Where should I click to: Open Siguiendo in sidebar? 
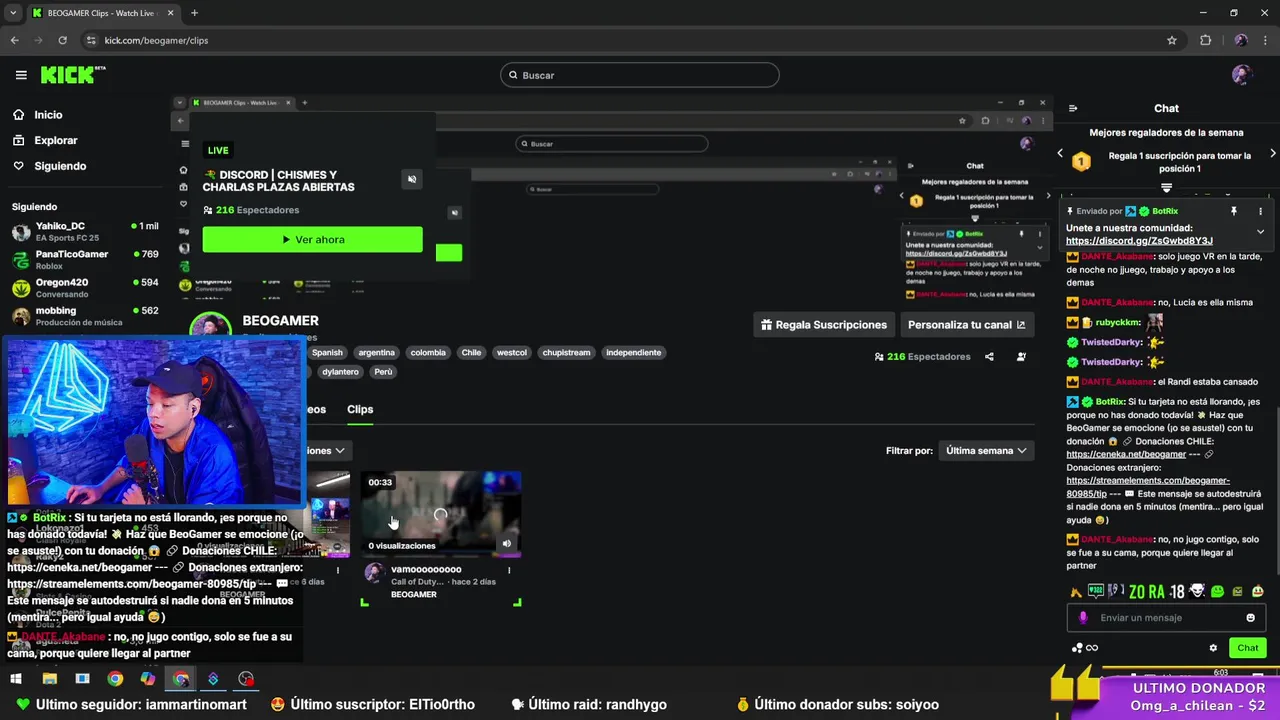[x=60, y=166]
